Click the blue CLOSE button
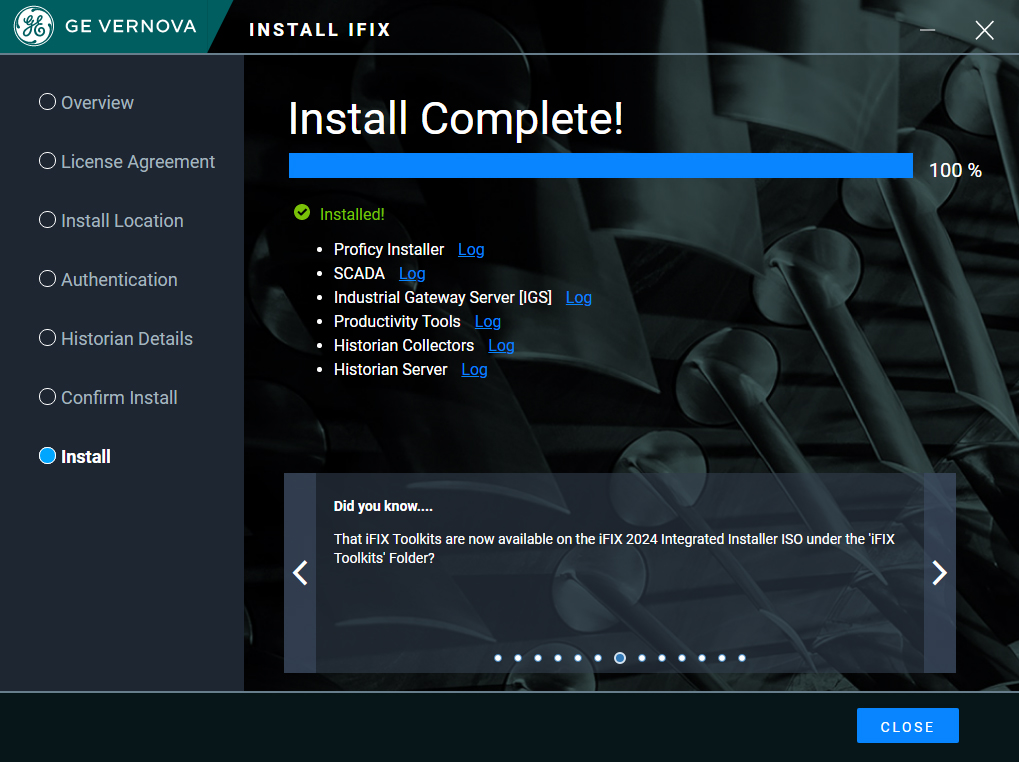 (907, 726)
